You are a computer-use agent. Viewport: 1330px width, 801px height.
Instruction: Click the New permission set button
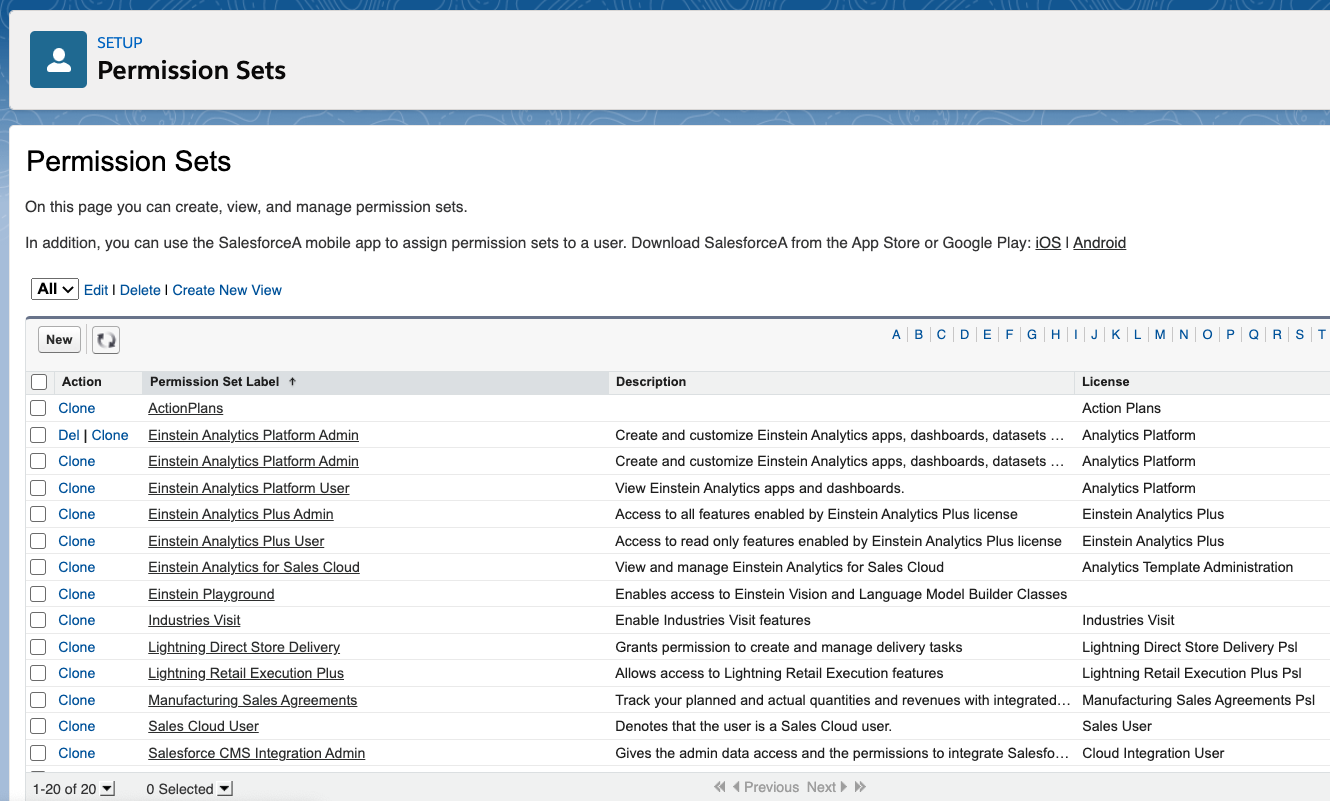click(60, 340)
